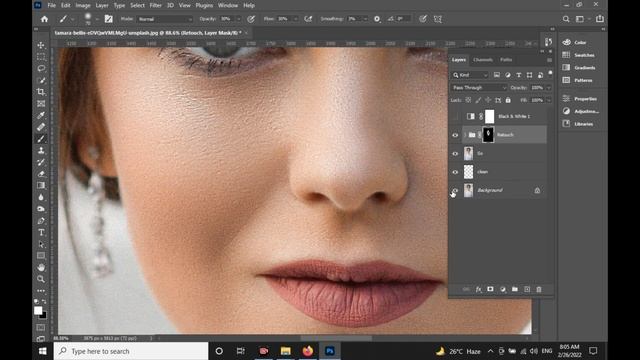The height and width of the screenshot is (360, 640).
Task: Create new fill or adjustment layer
Action: [503, 289]
